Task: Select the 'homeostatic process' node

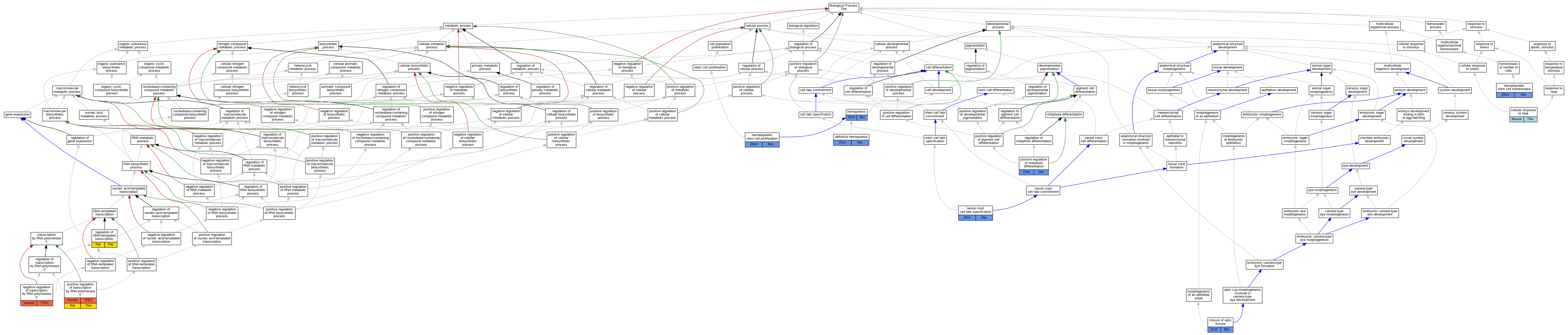Action: pos(1436,26)
